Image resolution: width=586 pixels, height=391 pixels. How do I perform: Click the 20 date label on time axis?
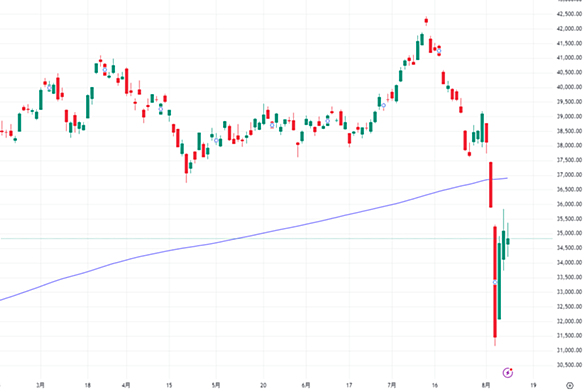(x=263, y=385)
